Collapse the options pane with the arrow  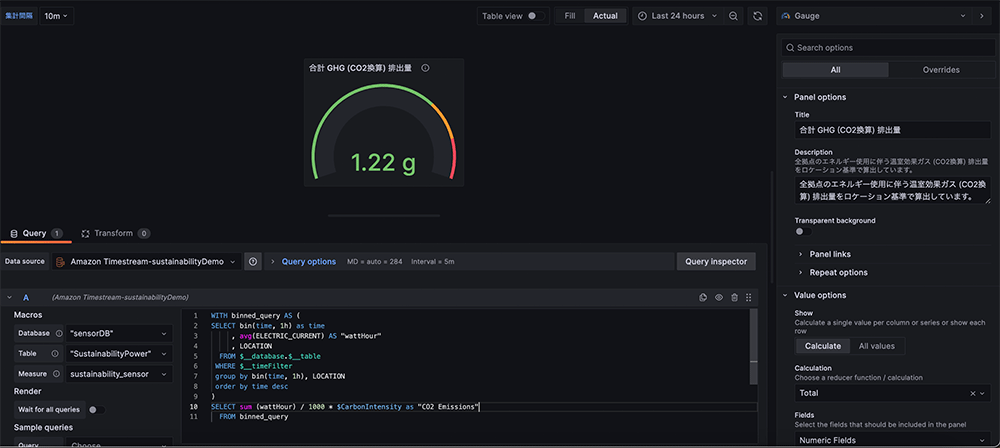click(981, 16)
